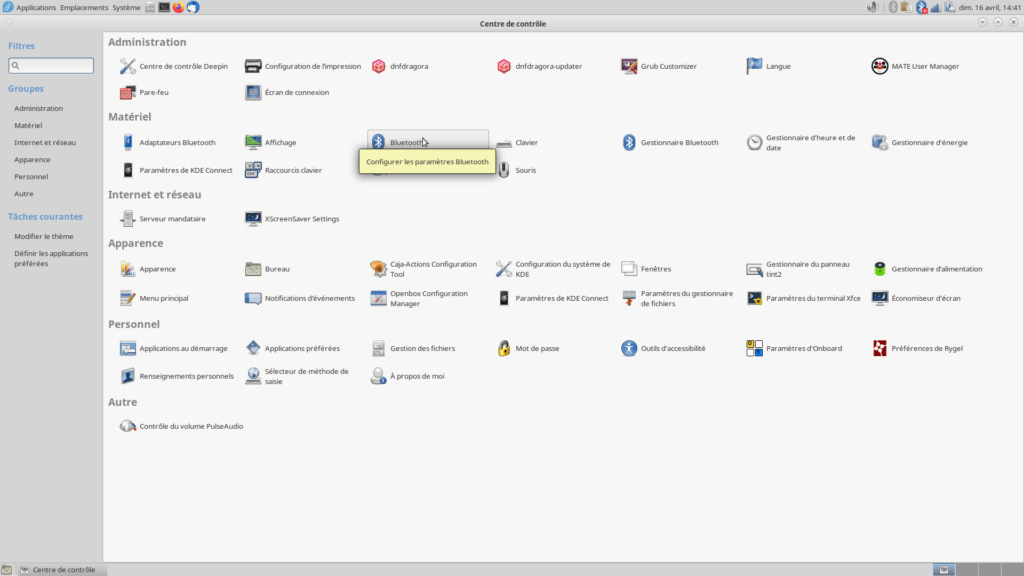Jump to Autre group in sidebar
The width and height of the screenshot is (1024, 576).
click(x=24, y=193)
